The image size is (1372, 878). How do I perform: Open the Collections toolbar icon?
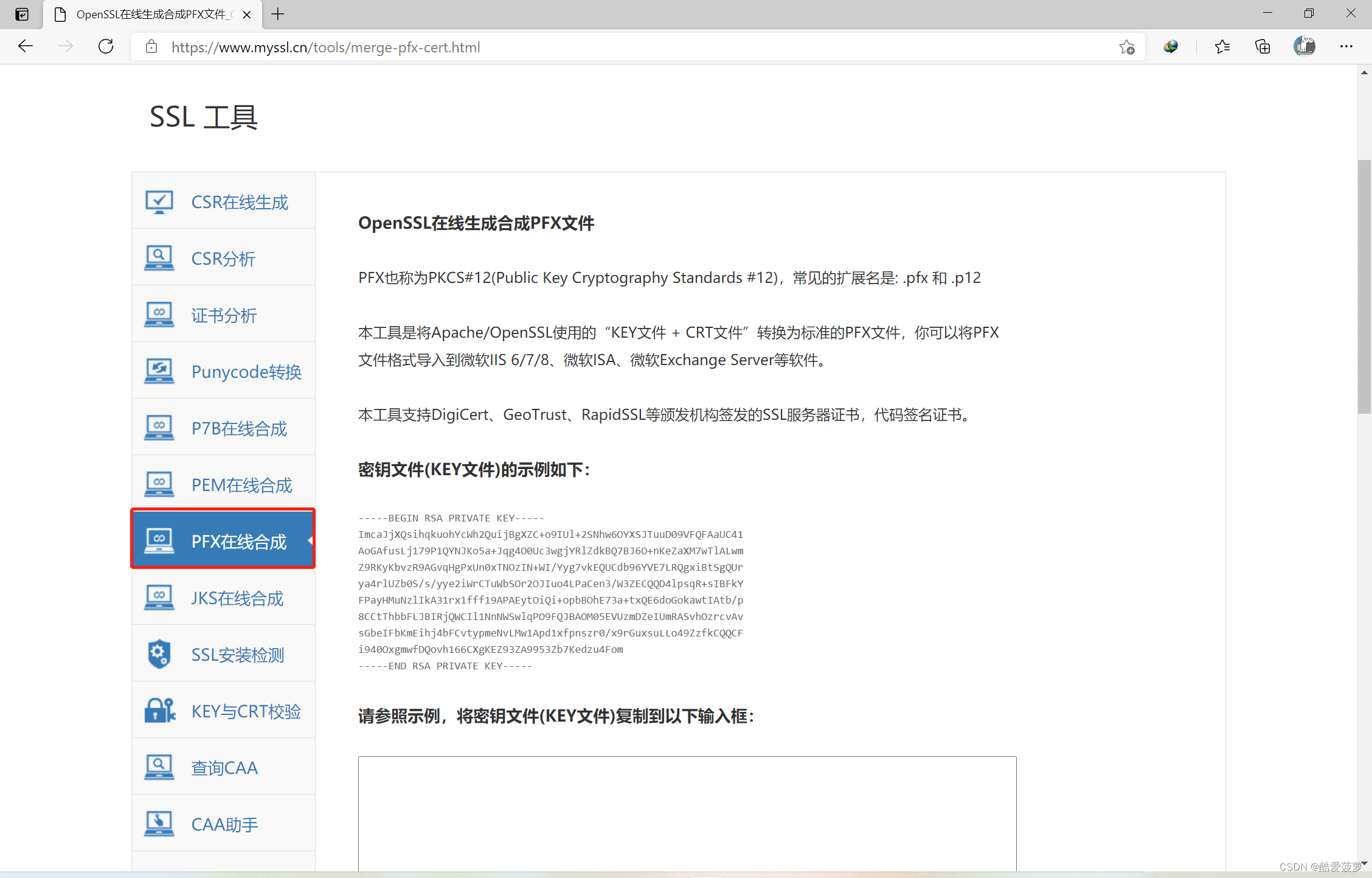[1263, 47]
